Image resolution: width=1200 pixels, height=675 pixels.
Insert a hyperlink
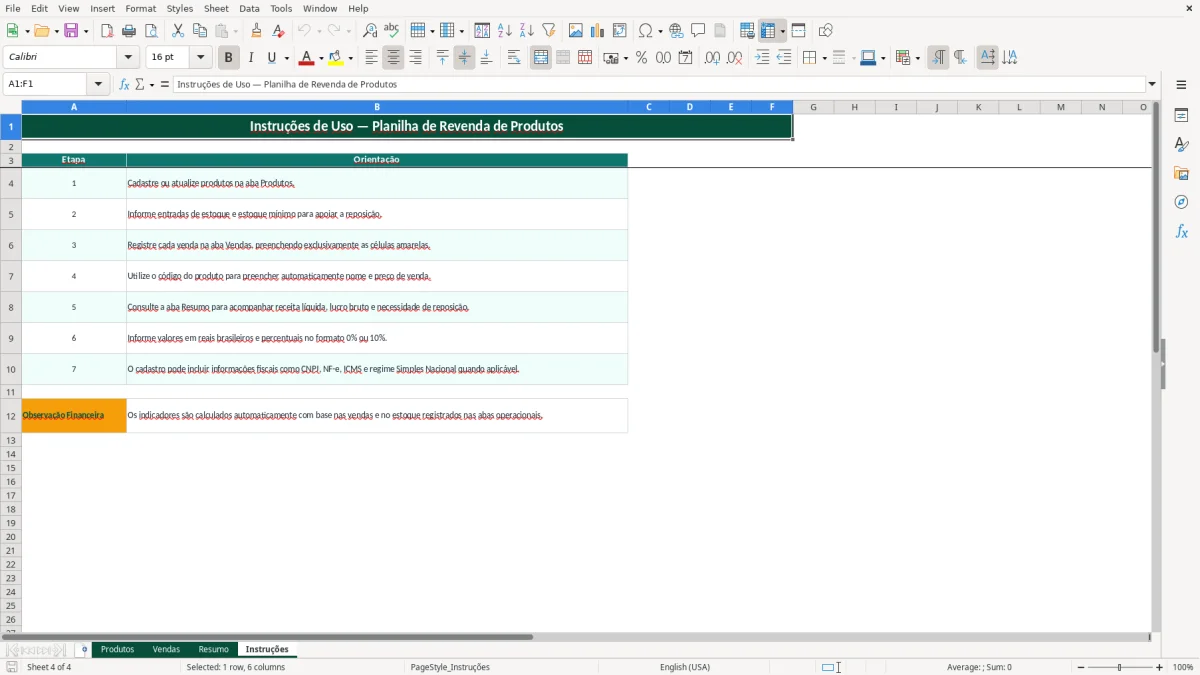pyautogui.click(x=677, y=31)
